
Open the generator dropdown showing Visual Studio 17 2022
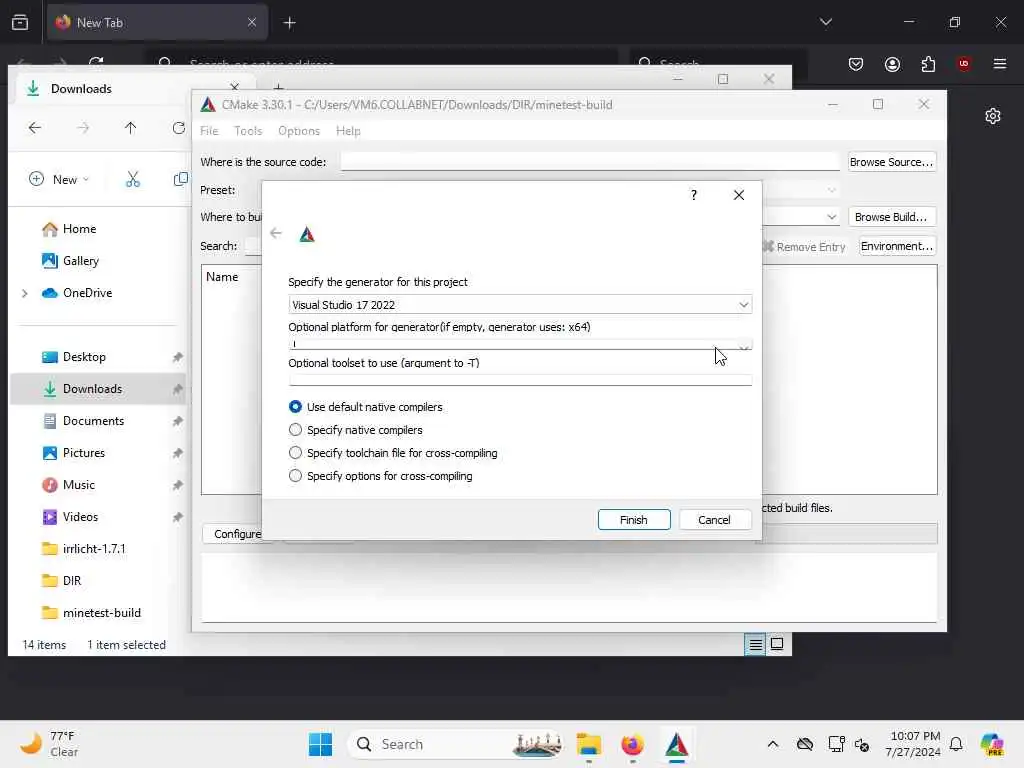pyautogui.click(x=520, y=305)
